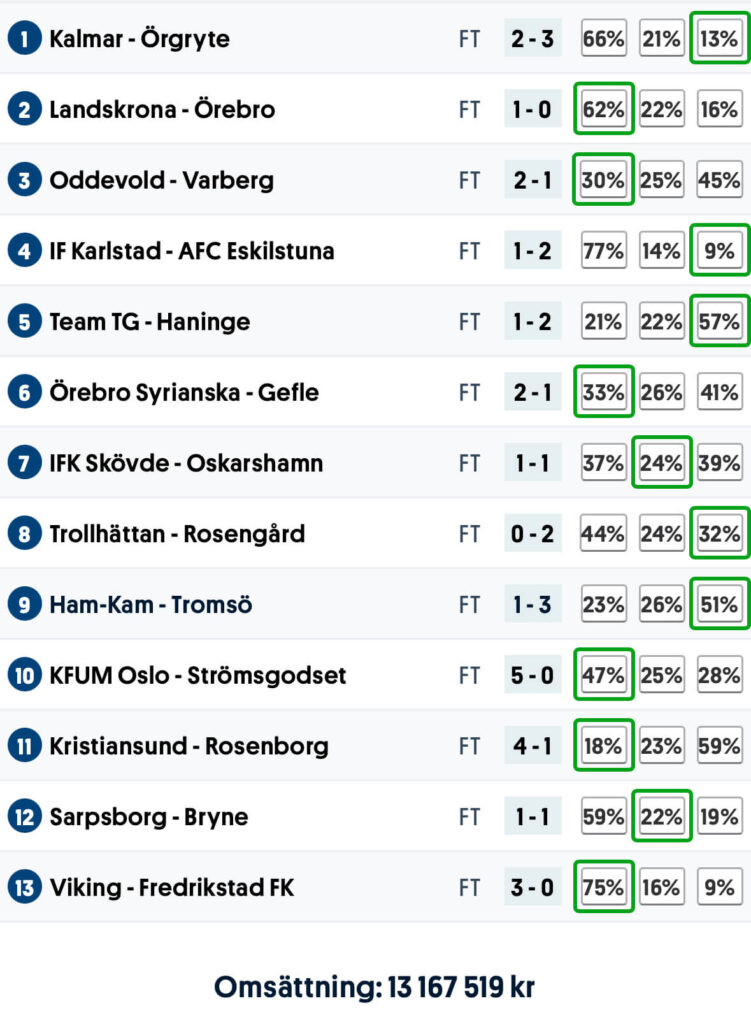Click the number 7 match badge
Viewport: 751px width, 1024px height.
coord(23,463)
